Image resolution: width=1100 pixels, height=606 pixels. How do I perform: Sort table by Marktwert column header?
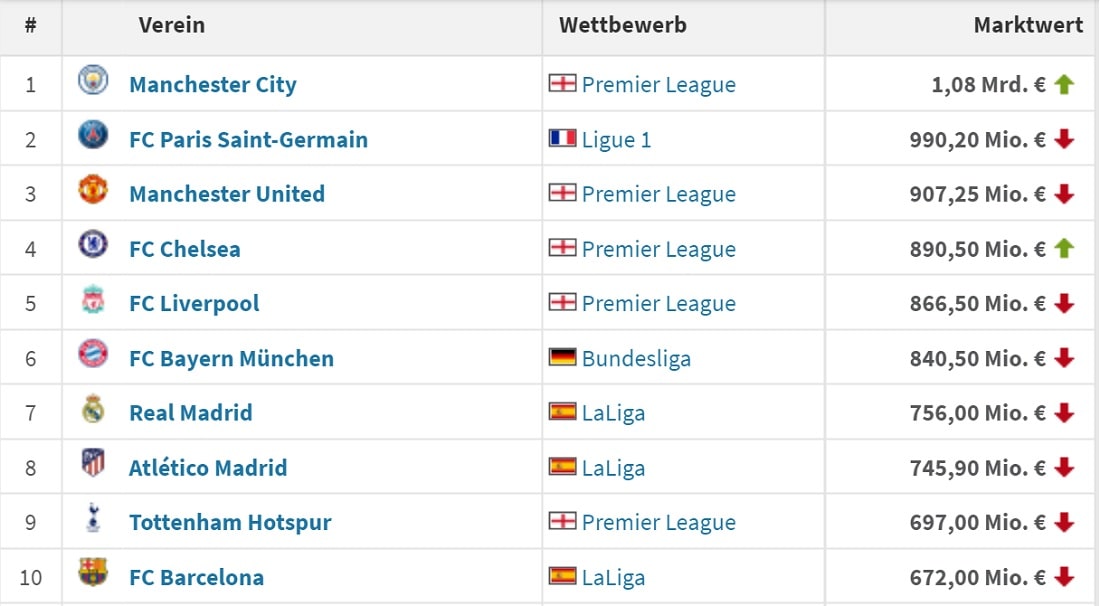pyautogui.click(x=1028, y=26)
